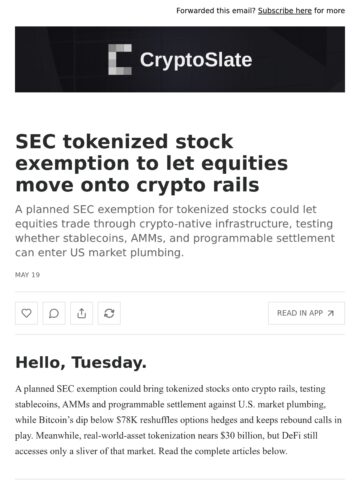Click the intro paragraph mentioning Bitcoin's dip
Screen dimensions: 360x480
point(178,420)
